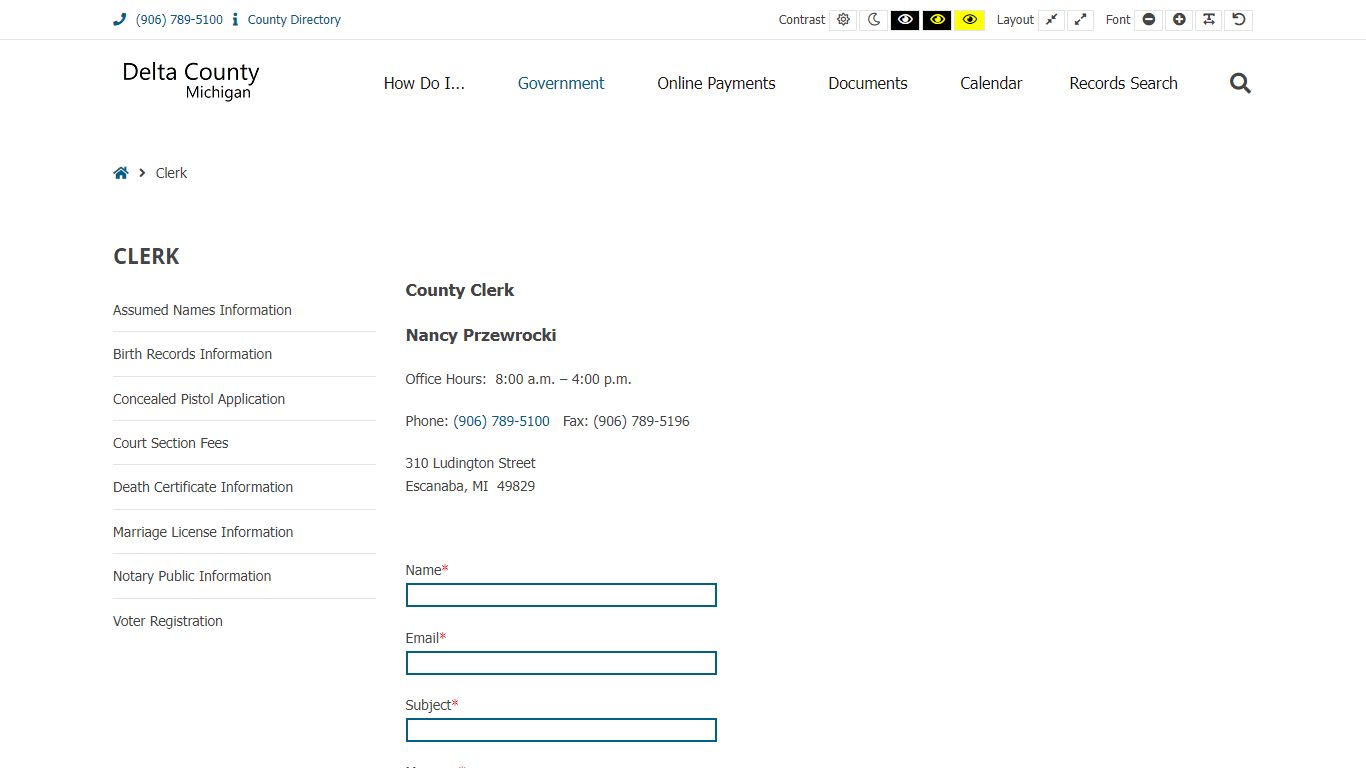
Task: Open the contrast settings gear icon
Action: coord(843,19)
